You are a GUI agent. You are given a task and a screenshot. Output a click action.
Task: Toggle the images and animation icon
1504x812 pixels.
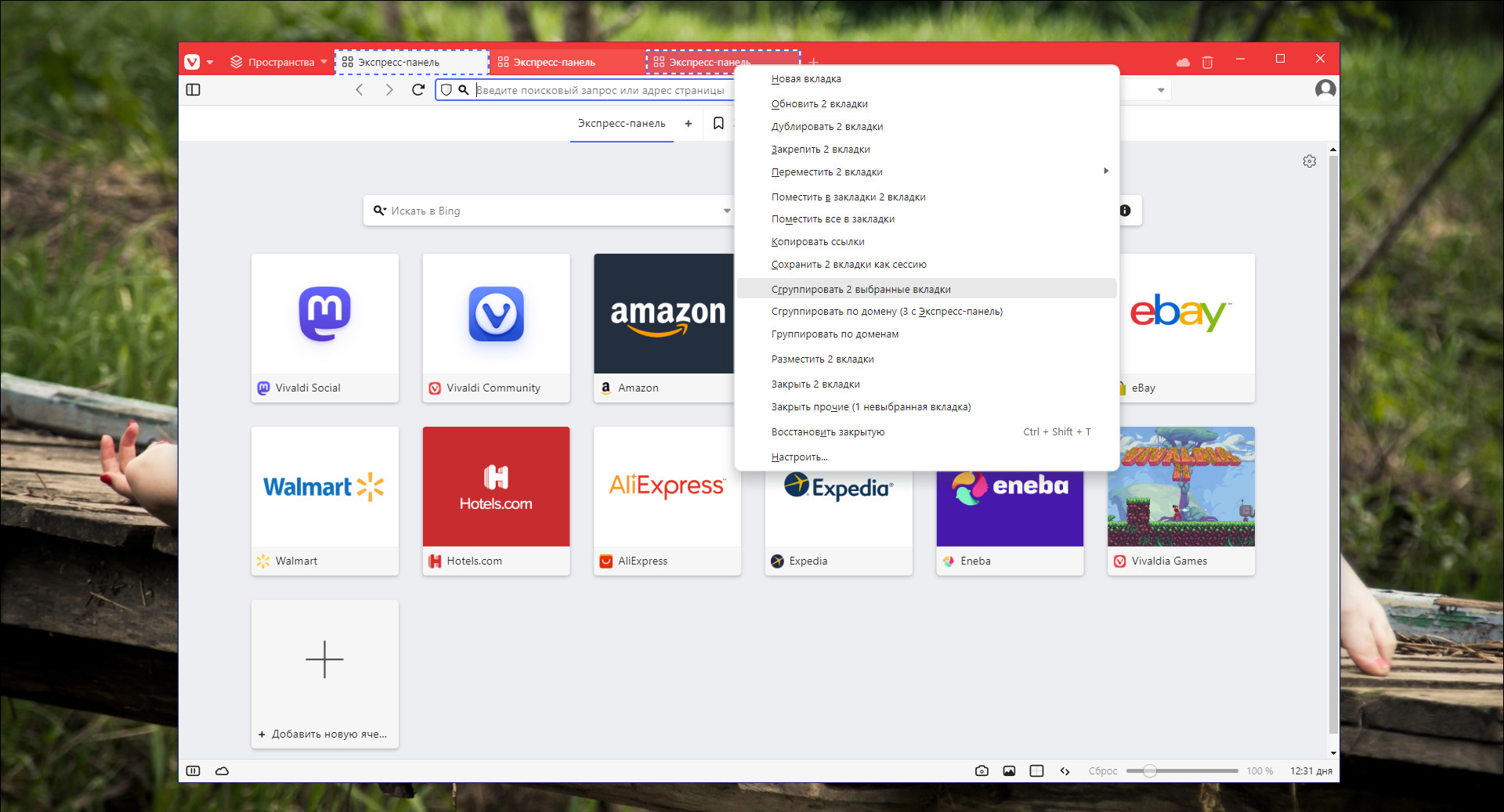(1009, 771)
